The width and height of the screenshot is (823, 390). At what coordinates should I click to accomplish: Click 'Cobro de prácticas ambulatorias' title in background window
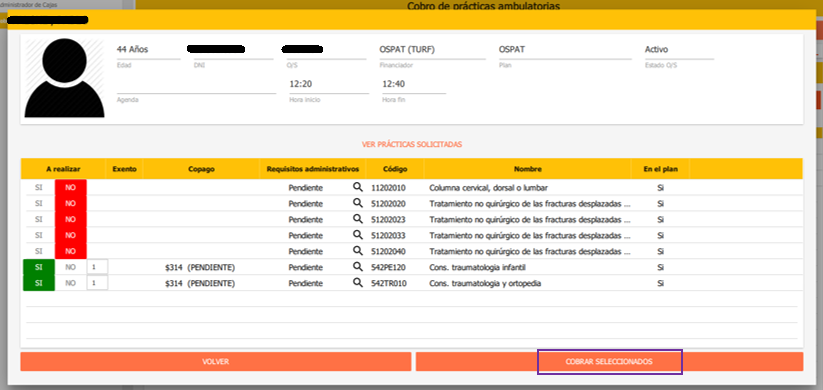[483, 5]
